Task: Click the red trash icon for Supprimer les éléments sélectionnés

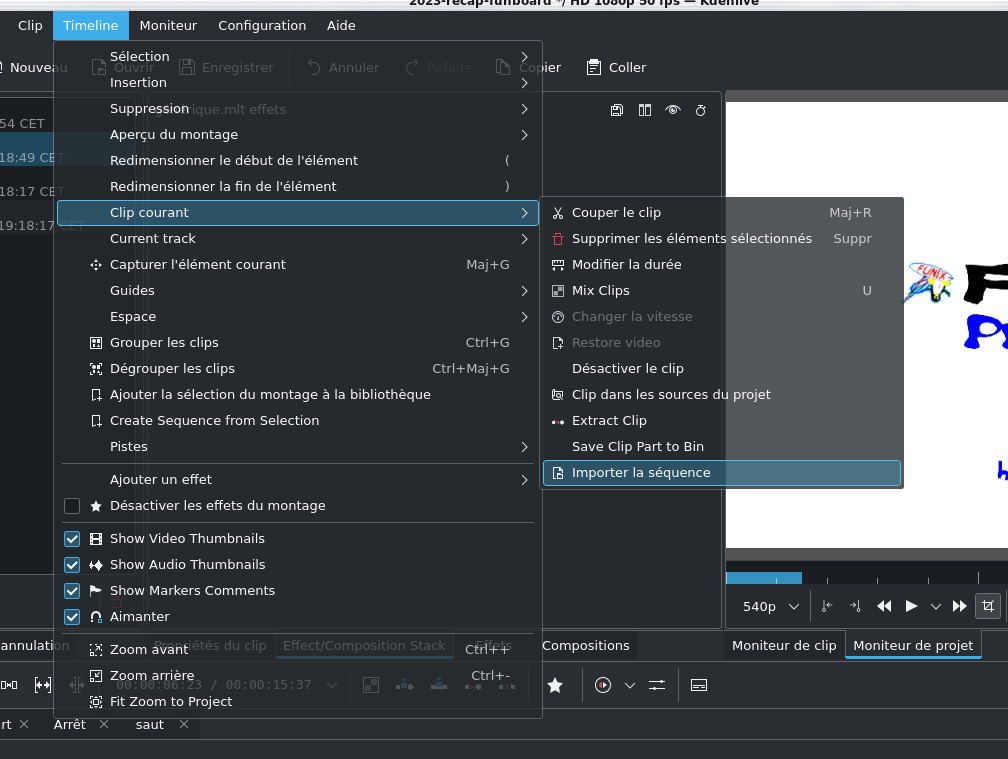Action: click(x=557, y=239)
